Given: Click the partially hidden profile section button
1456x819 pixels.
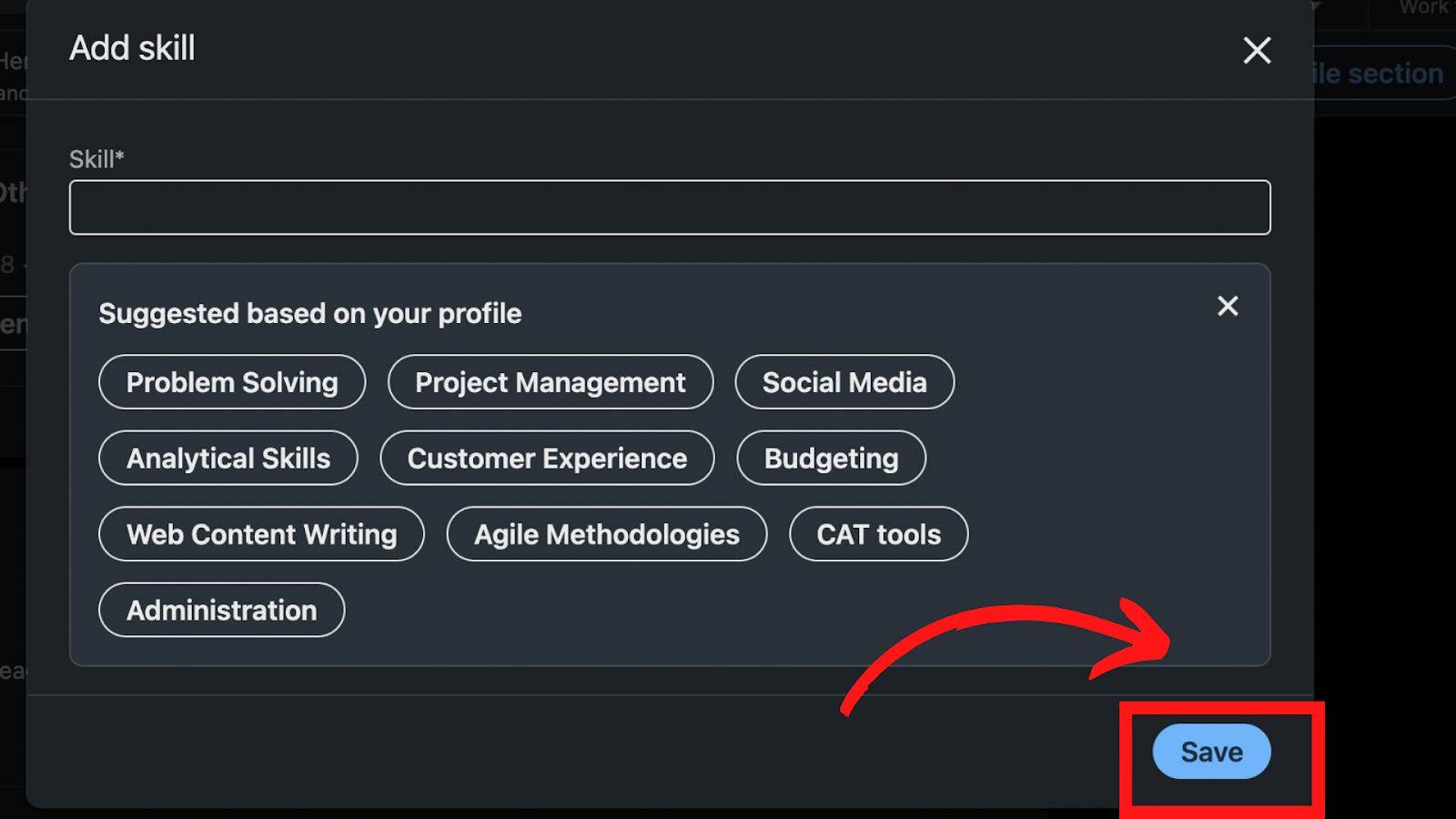Looking at the screenshot, I should pos(1383,74).
